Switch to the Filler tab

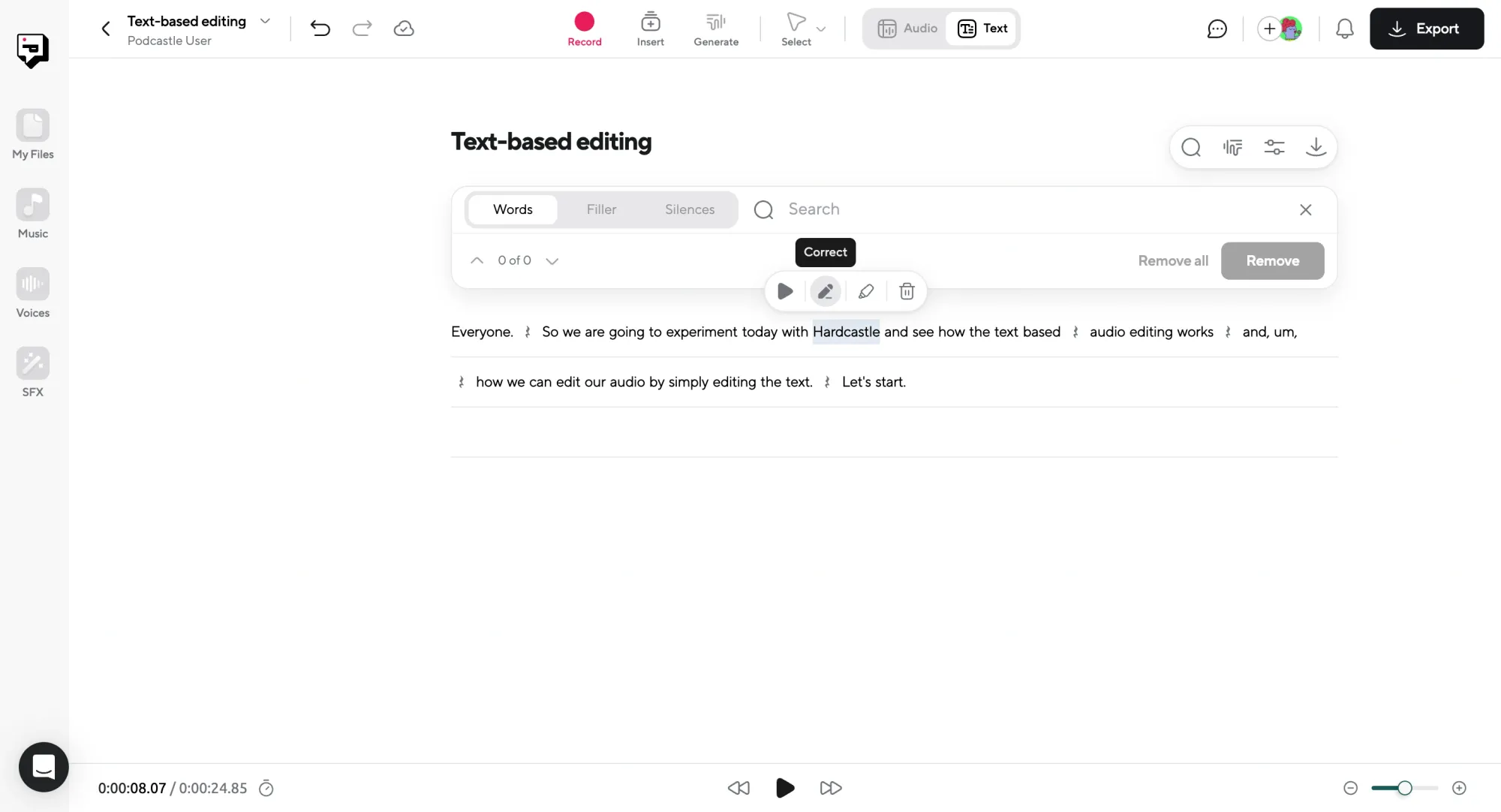click(601, 209)
